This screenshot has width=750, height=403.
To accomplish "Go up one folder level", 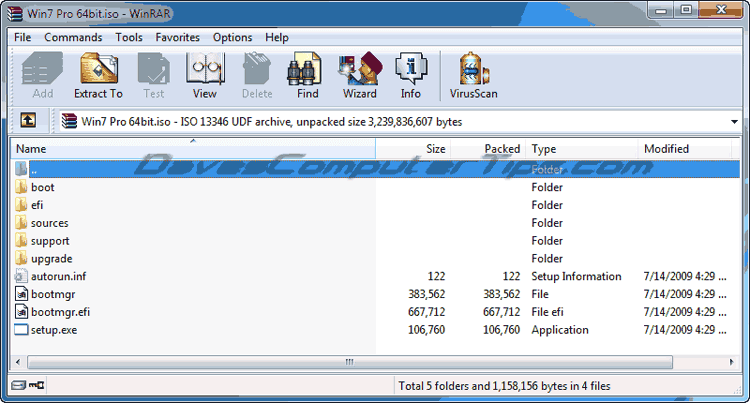I will pos(28,120).
